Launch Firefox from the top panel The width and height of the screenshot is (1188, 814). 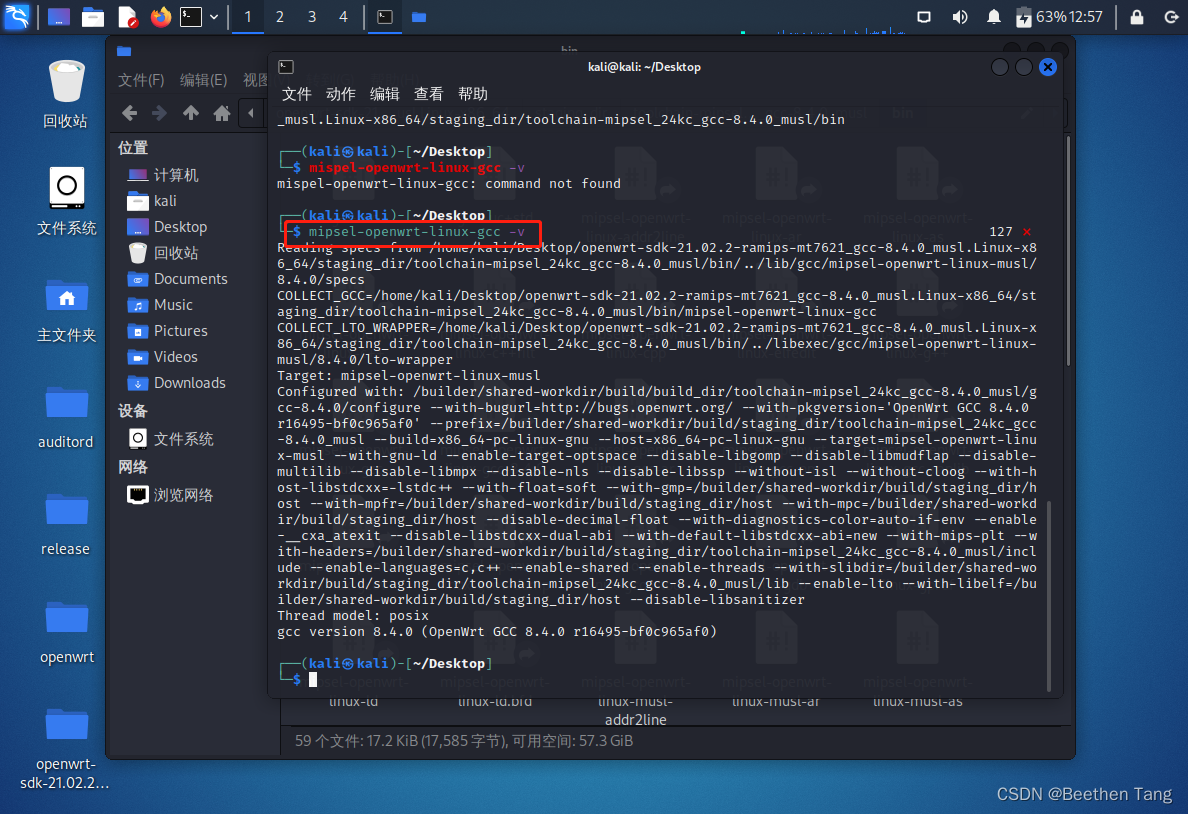tap(161, 17)
